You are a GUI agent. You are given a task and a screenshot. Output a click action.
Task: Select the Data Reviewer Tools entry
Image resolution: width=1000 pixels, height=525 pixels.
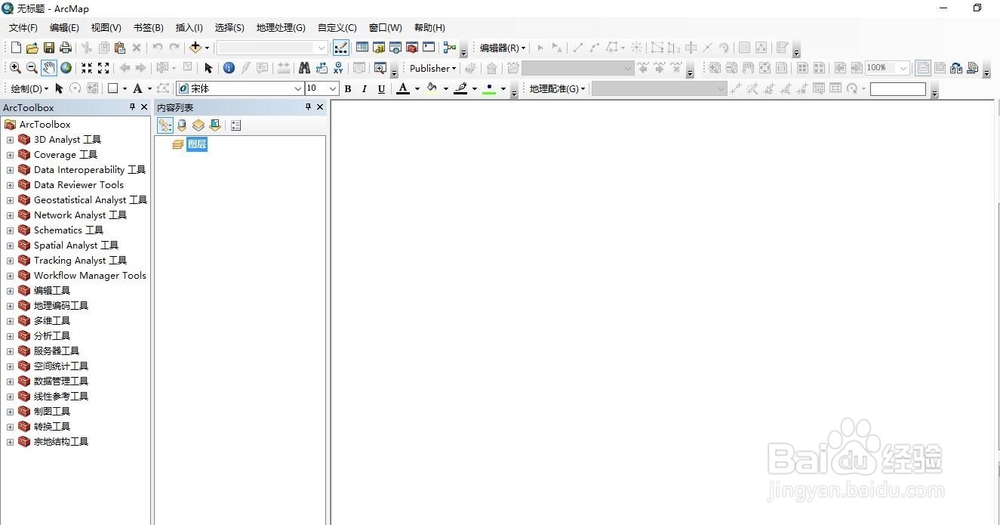[x=78, y=185]
